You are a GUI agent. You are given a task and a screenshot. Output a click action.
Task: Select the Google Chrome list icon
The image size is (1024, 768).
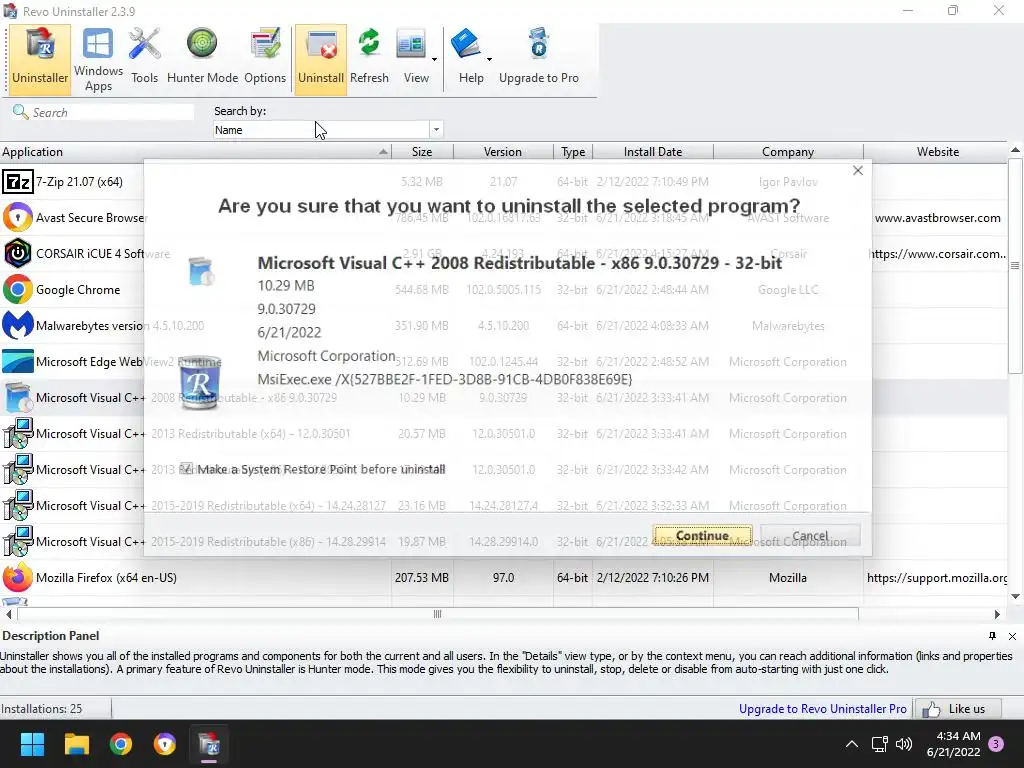click(18, 289)
